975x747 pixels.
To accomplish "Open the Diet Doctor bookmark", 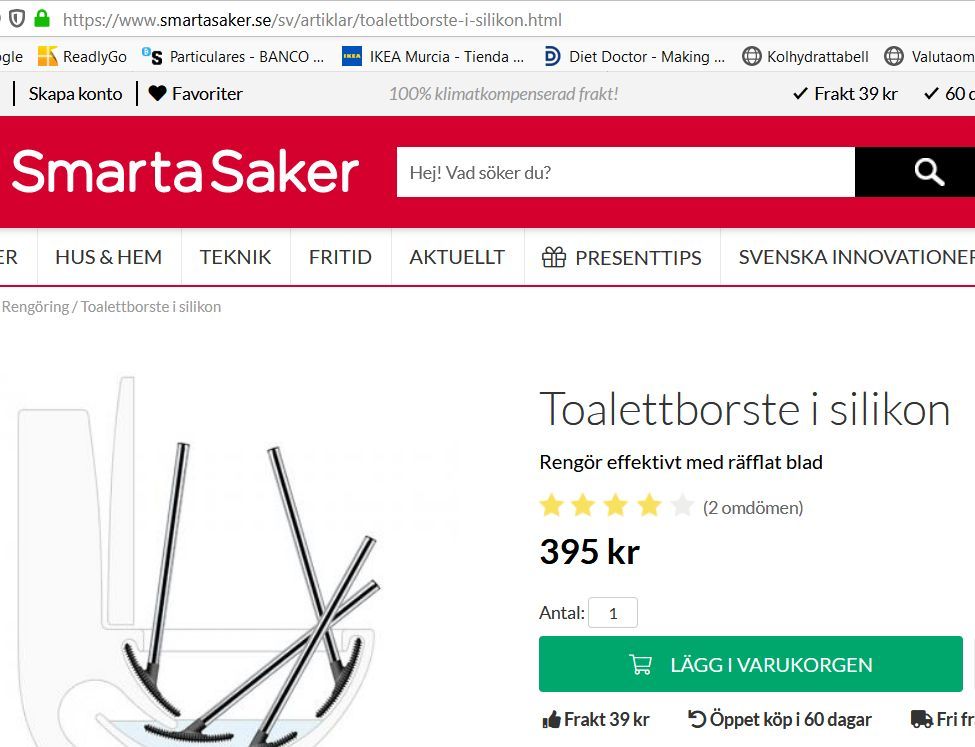I will 635,57.
